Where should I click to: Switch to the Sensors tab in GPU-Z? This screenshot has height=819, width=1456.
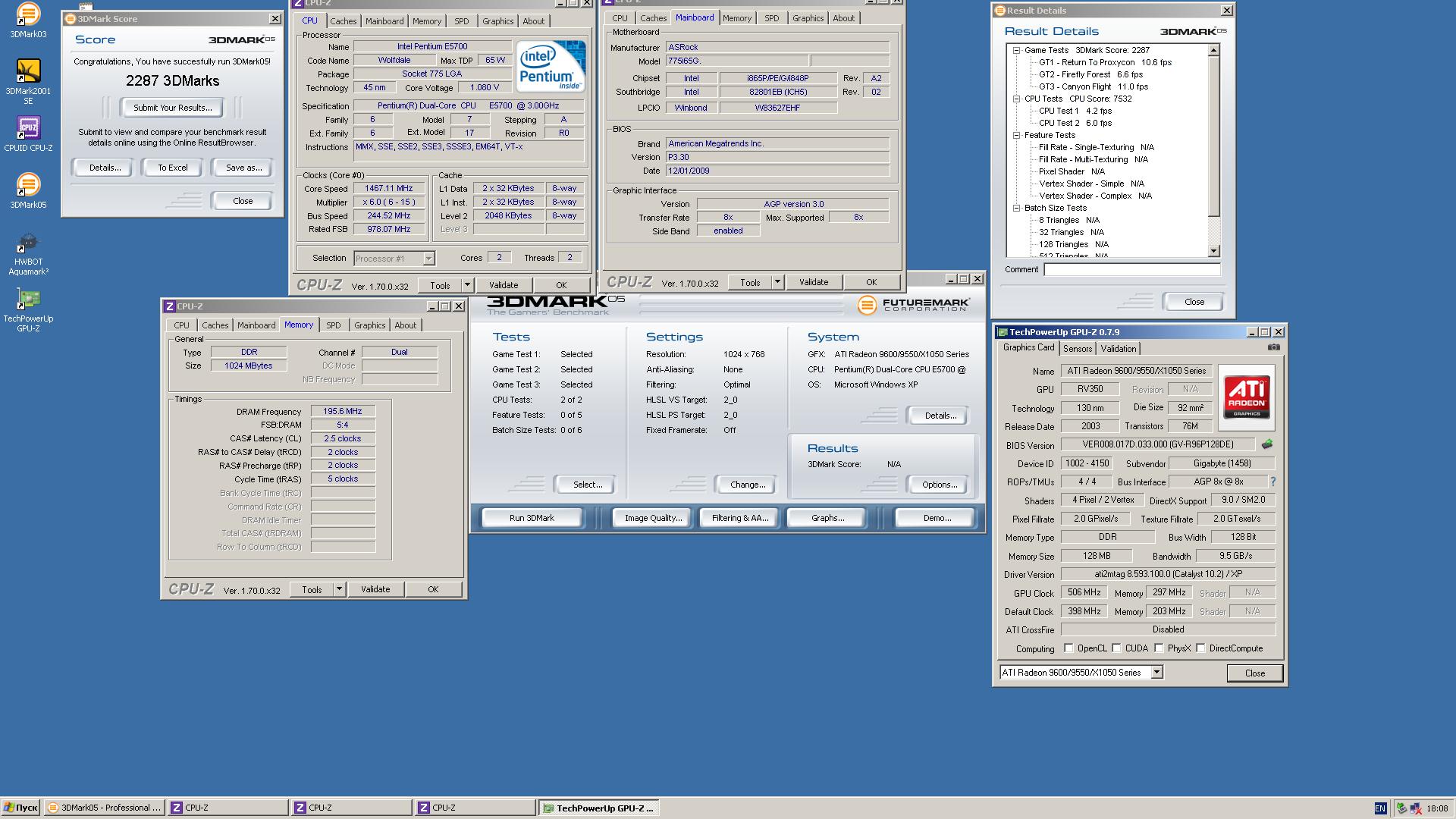point(1078,349)
